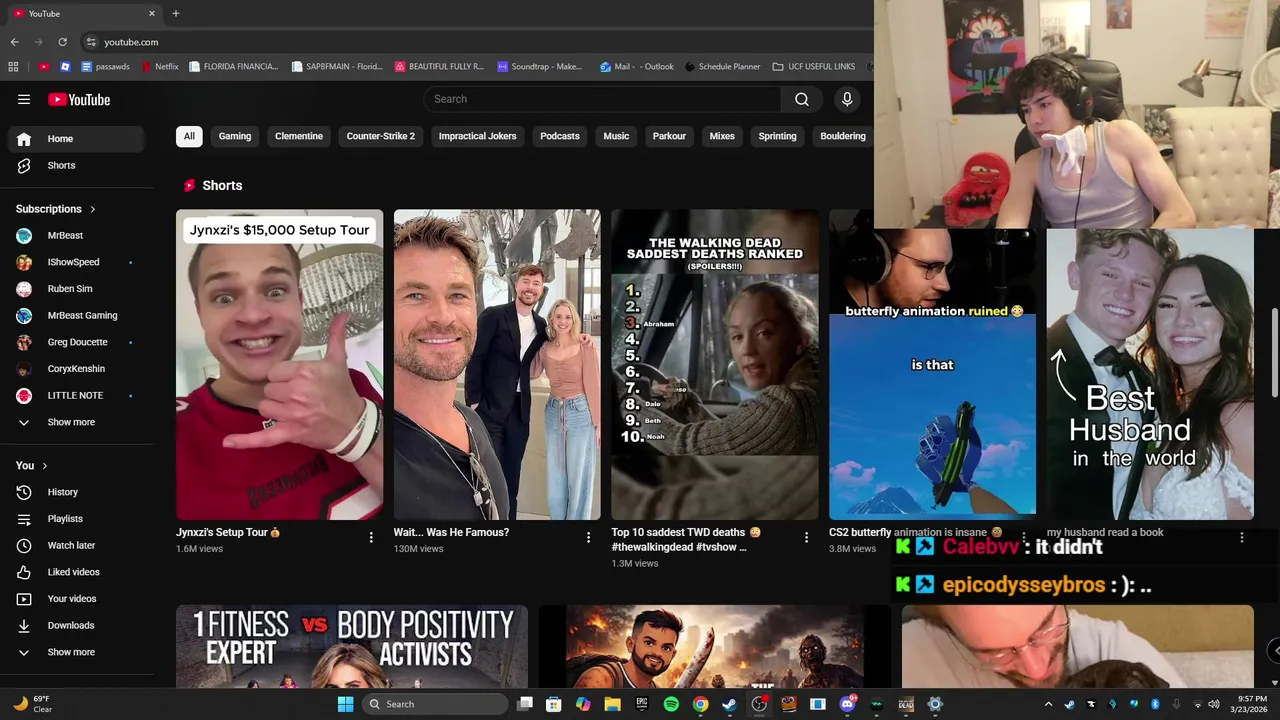Screen dimensions: 1280x720
Task: Select the Gaming filter chip
Action: click(235, 136)
